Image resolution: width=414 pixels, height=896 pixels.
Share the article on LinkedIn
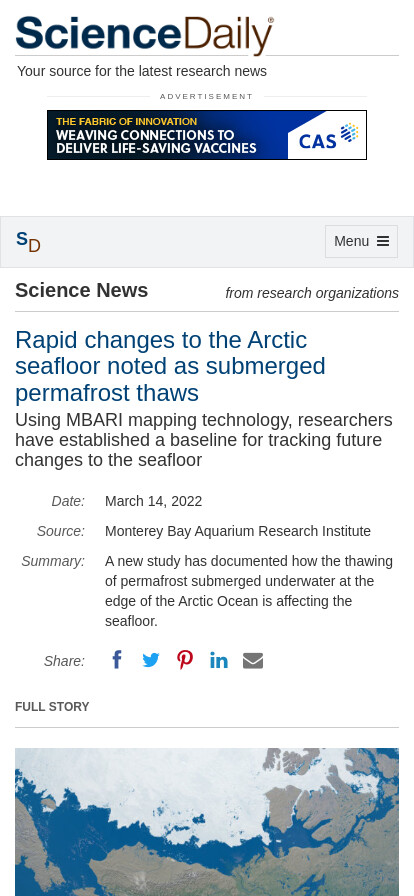click(218, 661)
